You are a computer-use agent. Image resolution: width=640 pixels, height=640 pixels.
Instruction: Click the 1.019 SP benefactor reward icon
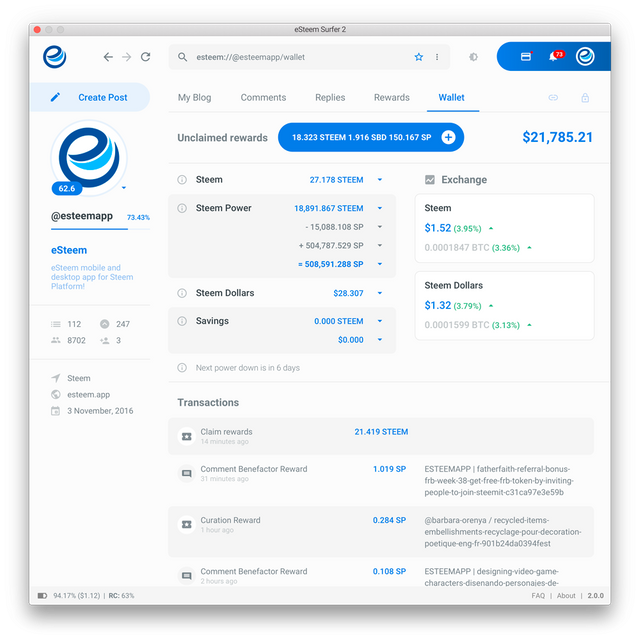(x=187, y=473)
